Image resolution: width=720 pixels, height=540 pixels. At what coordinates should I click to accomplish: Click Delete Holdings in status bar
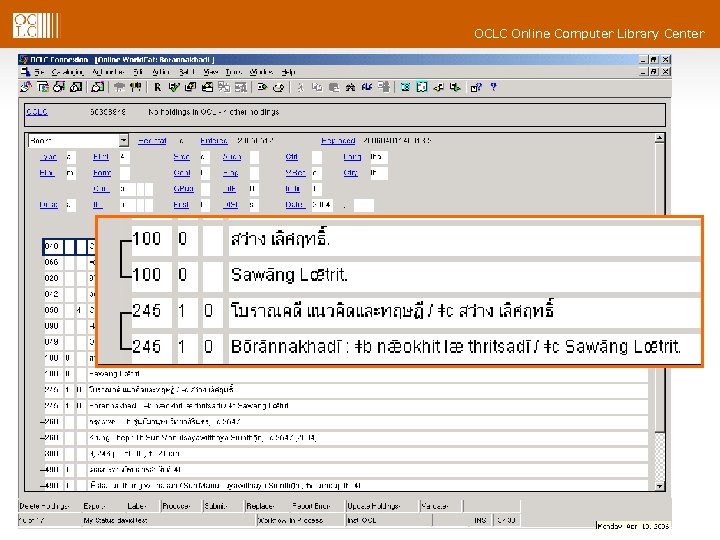tap(44, 506)
